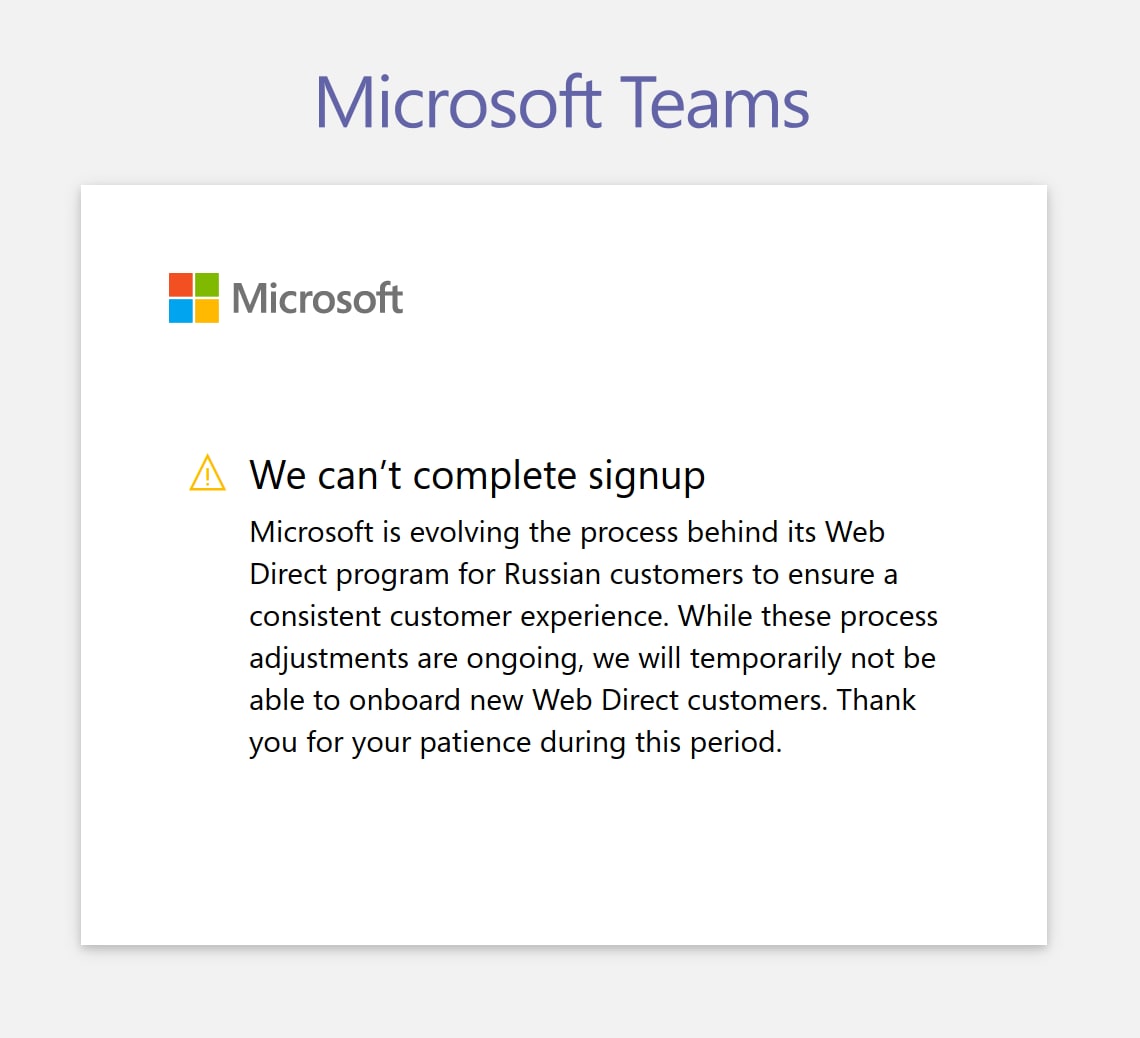The image size is (1140, 1038).
Task: Click the words "this period" at end
Action: click(x=708, y=742)
